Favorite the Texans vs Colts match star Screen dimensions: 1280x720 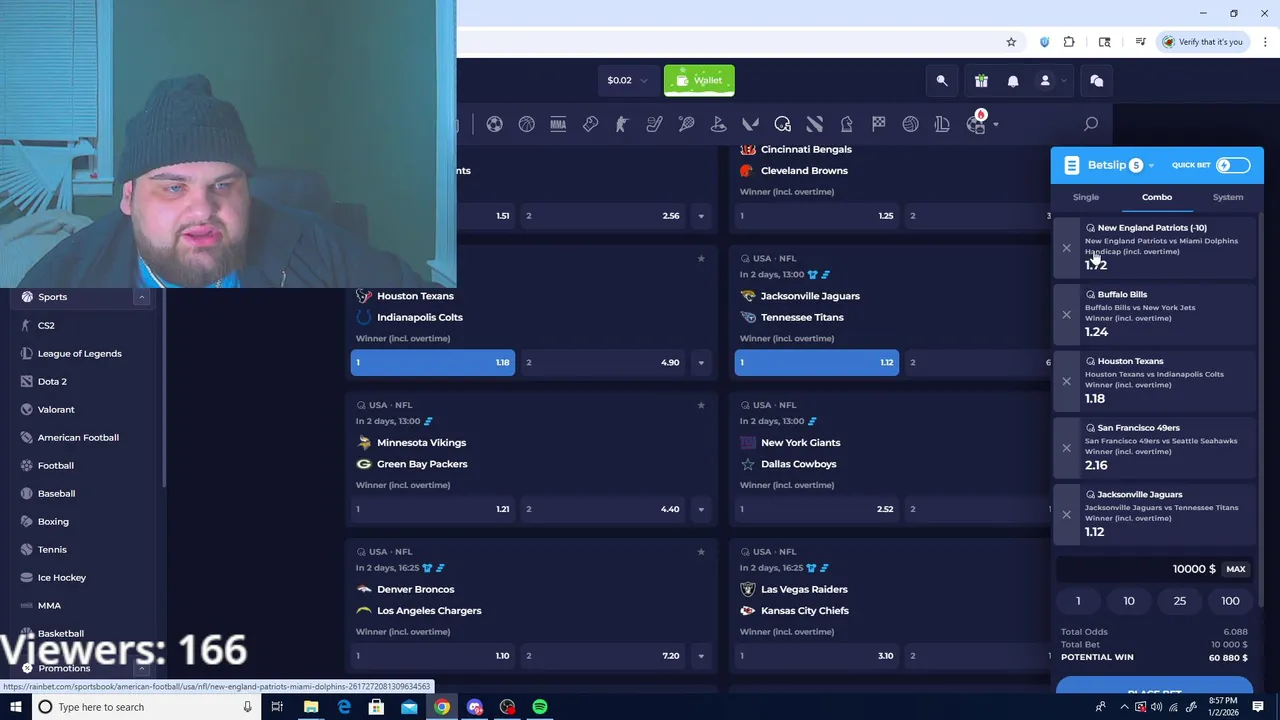701,258
